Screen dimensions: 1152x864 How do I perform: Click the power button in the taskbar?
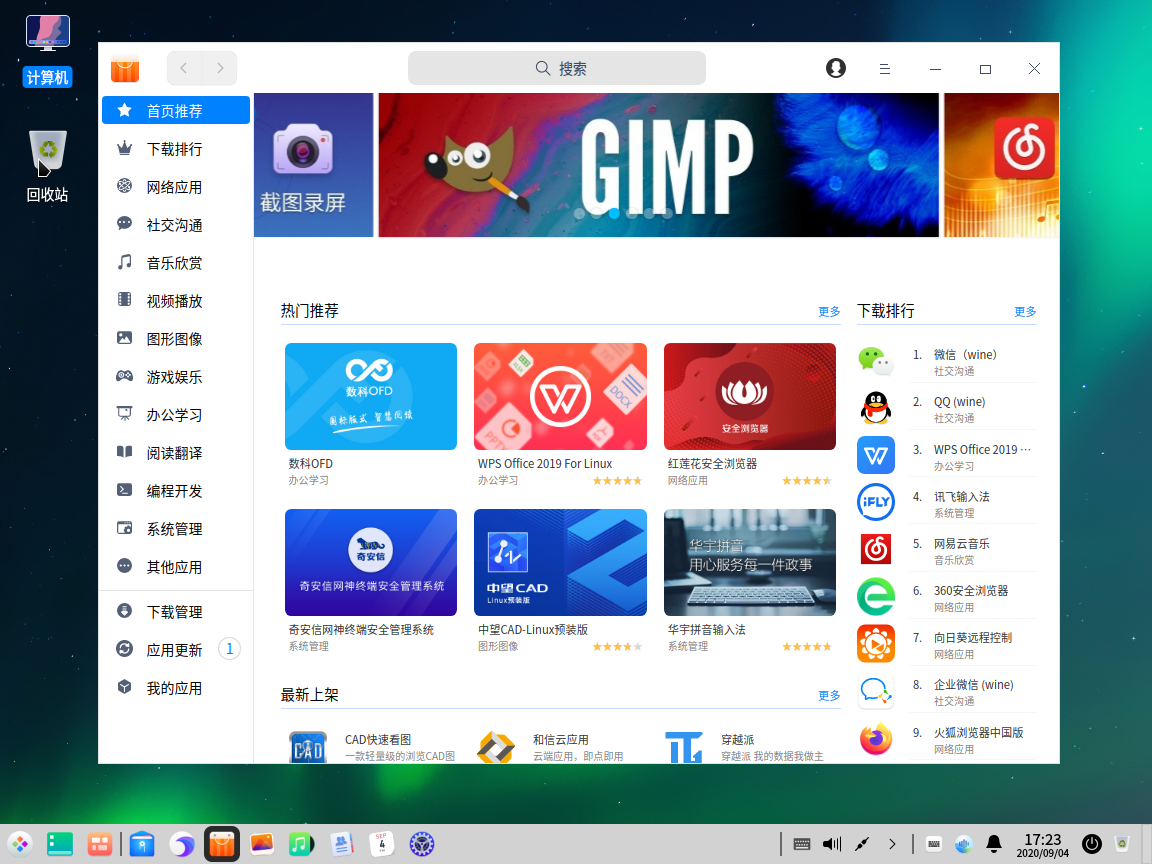point(1092,844)
